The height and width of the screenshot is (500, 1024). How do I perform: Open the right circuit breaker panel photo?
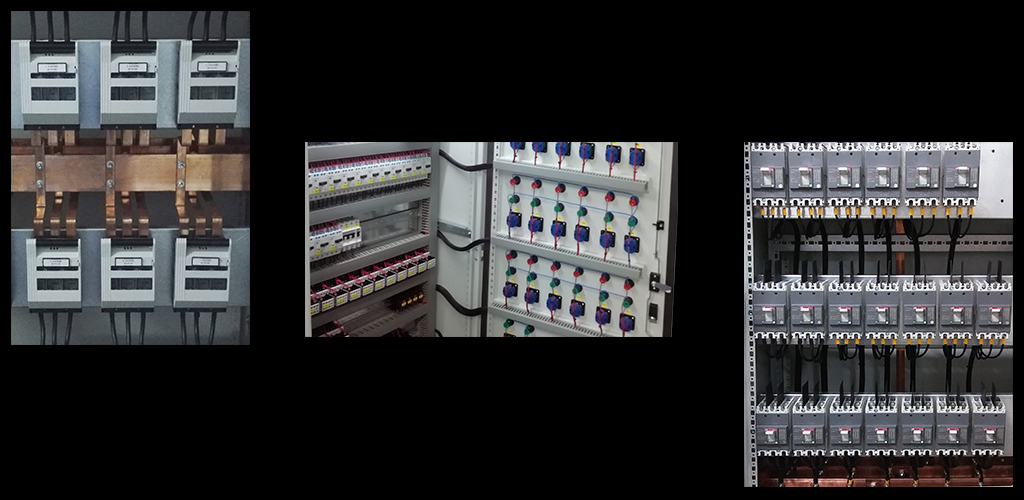point(878,314)
